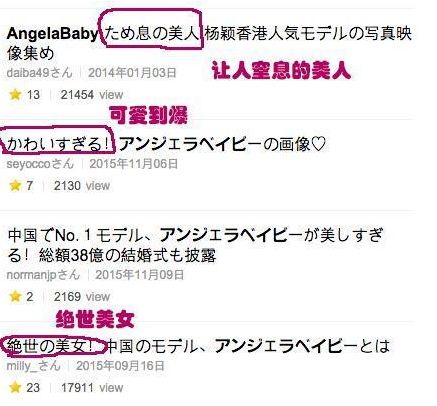Click the 2169 view count
The height and width of the screenshot is (406, 437).
coord(82,296)
